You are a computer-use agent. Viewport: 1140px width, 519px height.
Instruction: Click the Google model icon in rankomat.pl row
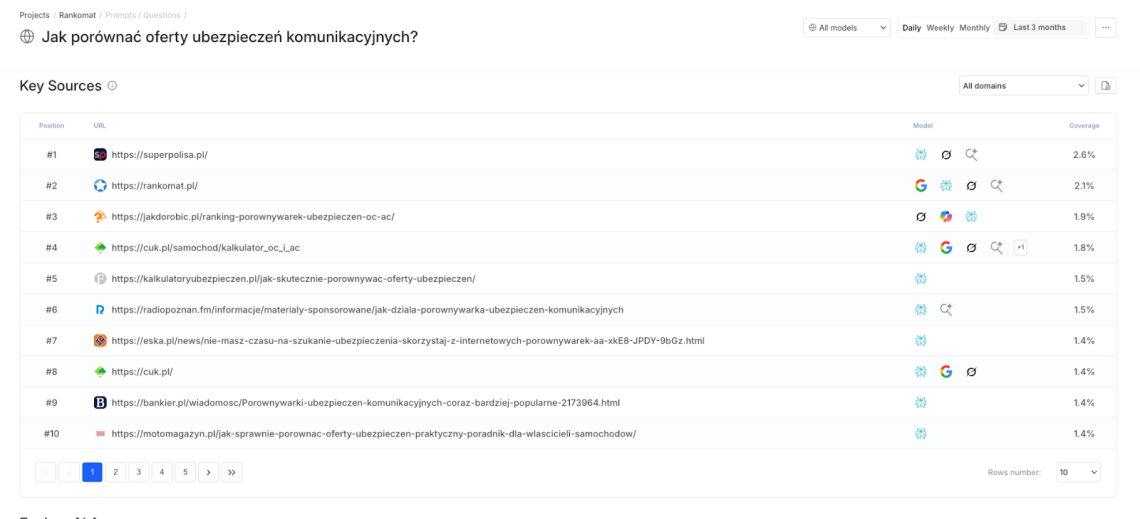pos(921,185)
